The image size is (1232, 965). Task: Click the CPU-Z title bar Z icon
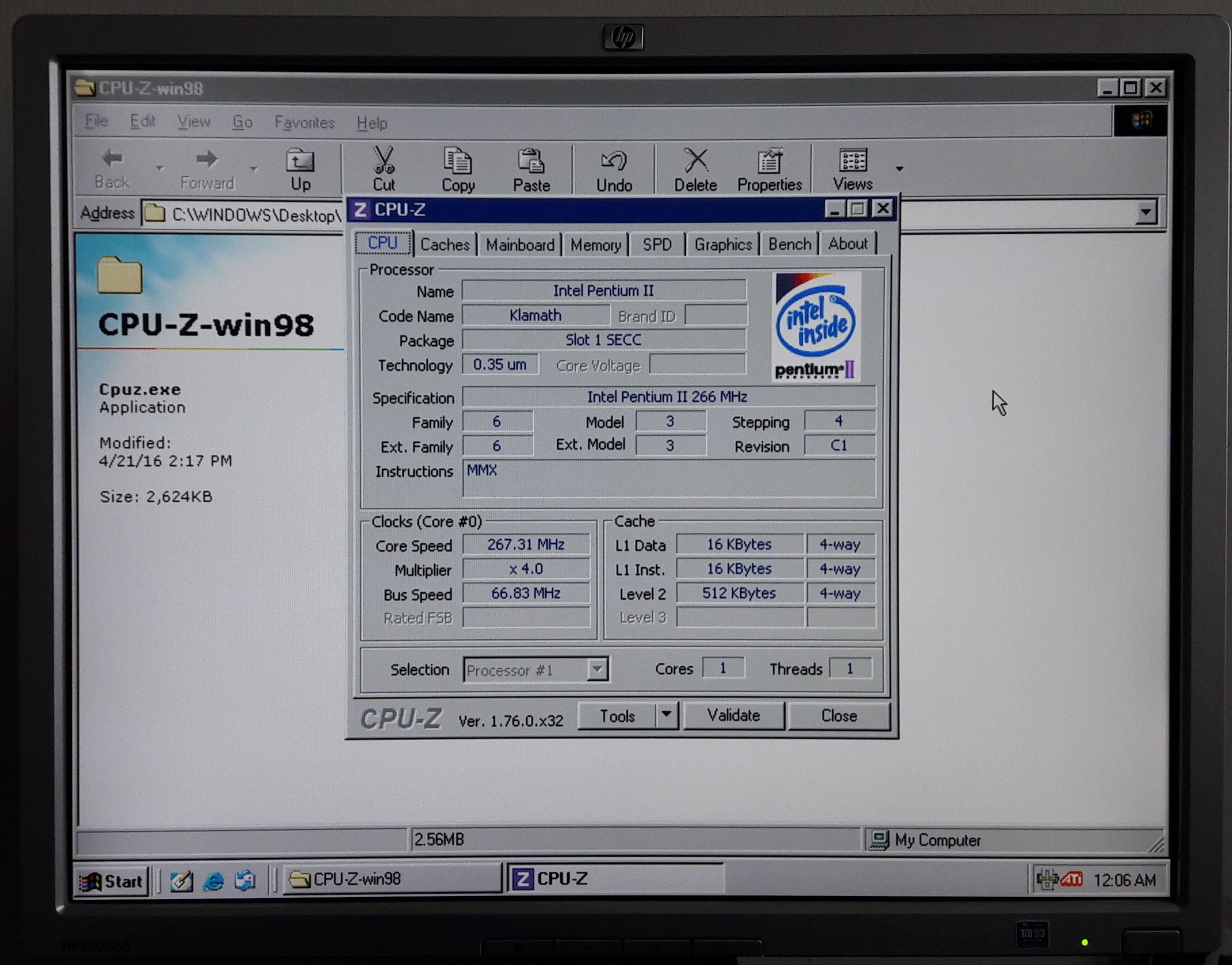[360, 209]
